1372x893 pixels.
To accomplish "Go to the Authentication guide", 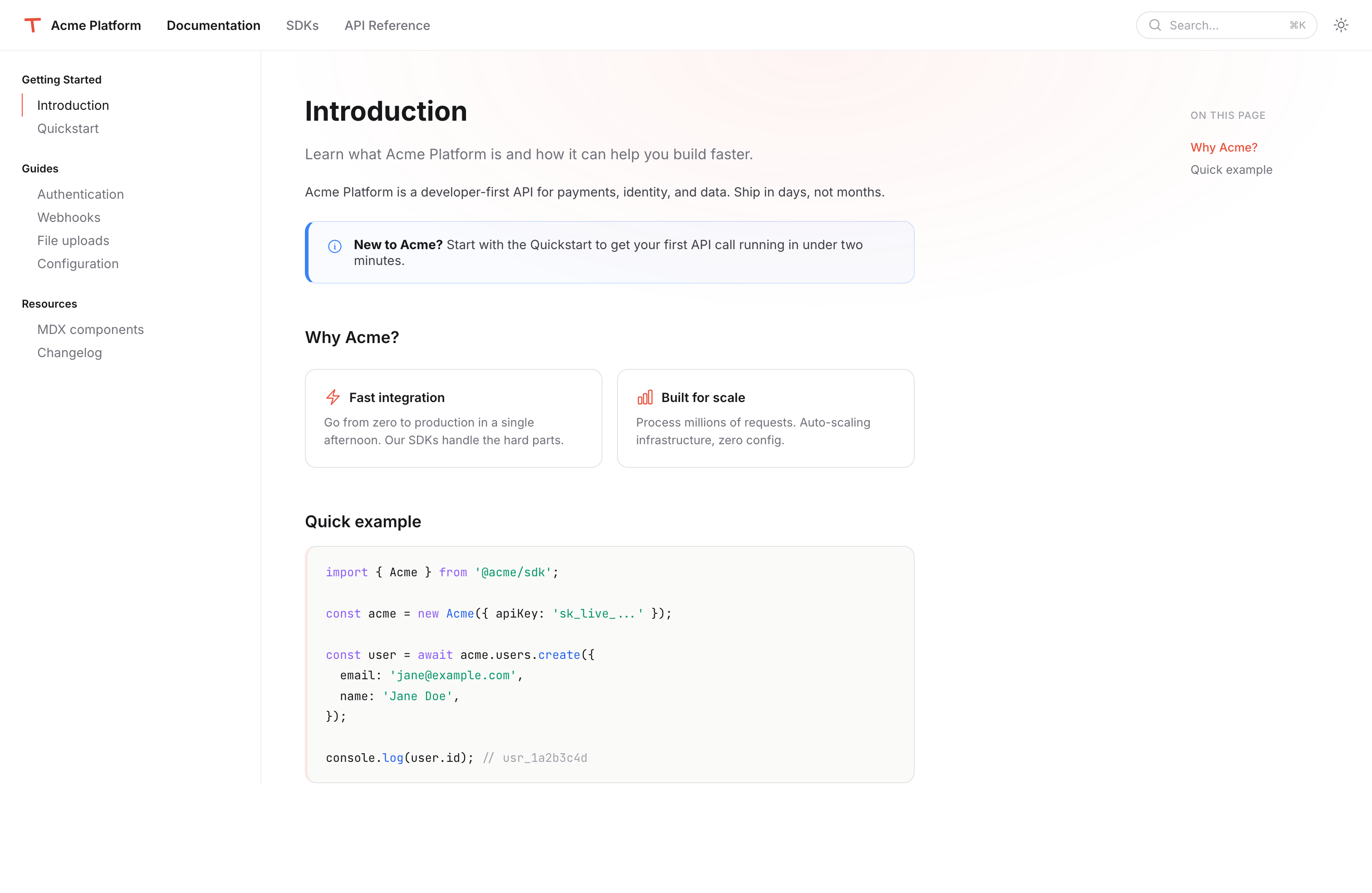I will (81, 194).
